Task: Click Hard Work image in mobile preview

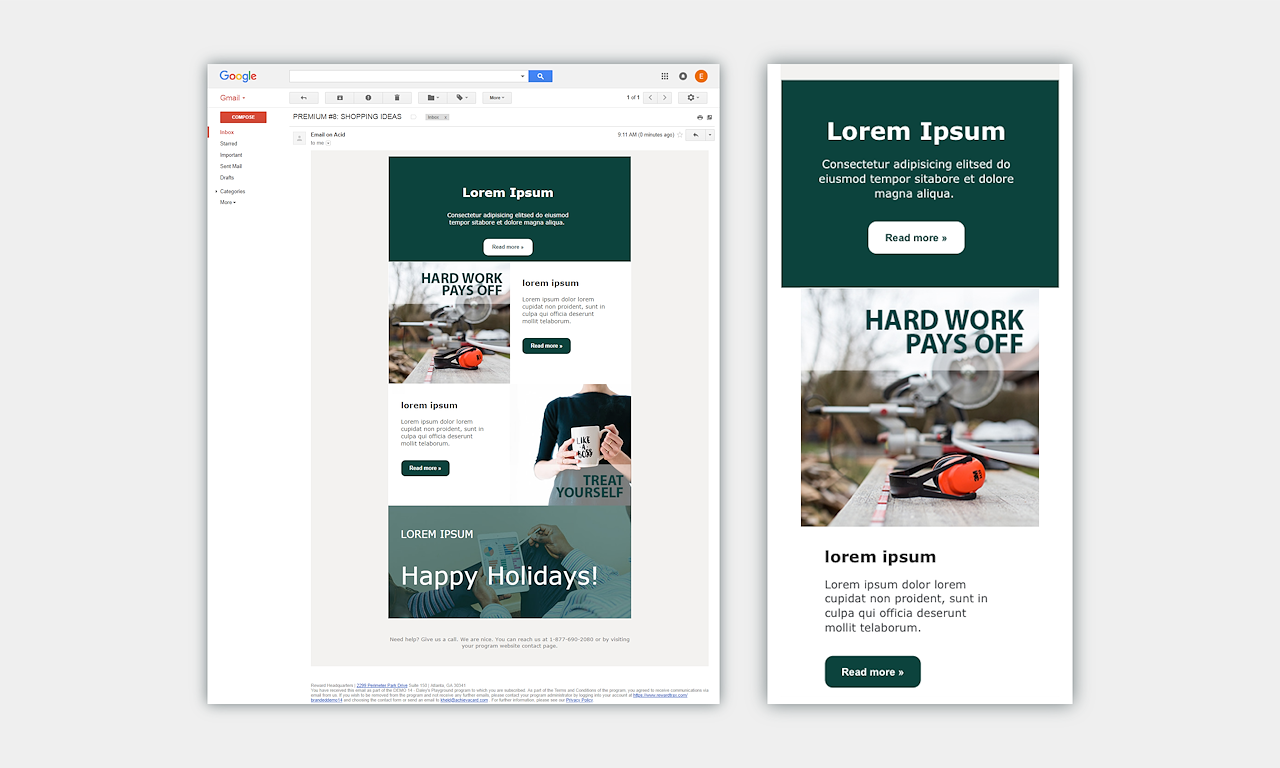Action: (920, 408)
